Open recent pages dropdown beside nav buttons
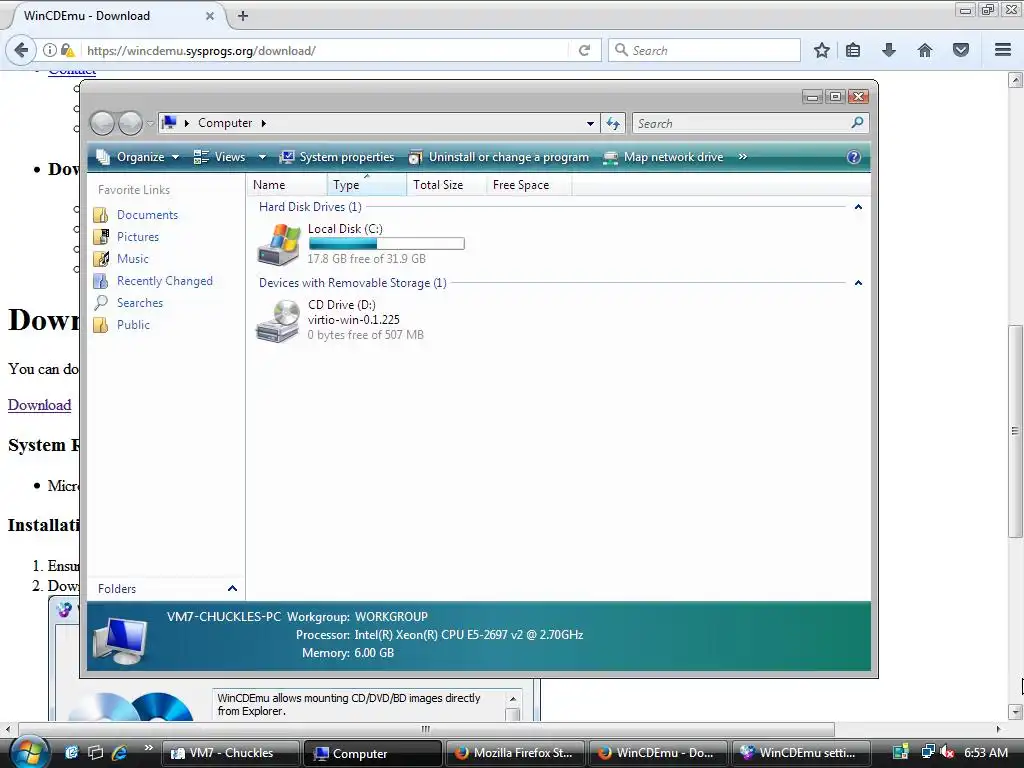 point(150,123)
